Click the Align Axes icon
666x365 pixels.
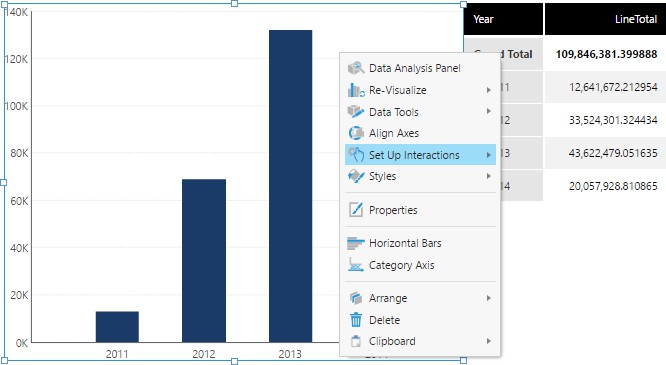356,133
